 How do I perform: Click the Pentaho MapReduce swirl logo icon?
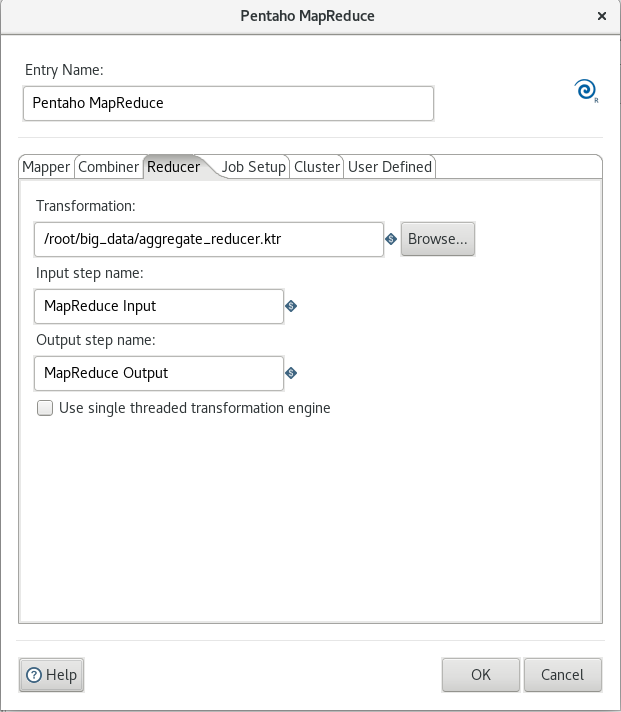[x=586, y=90]
